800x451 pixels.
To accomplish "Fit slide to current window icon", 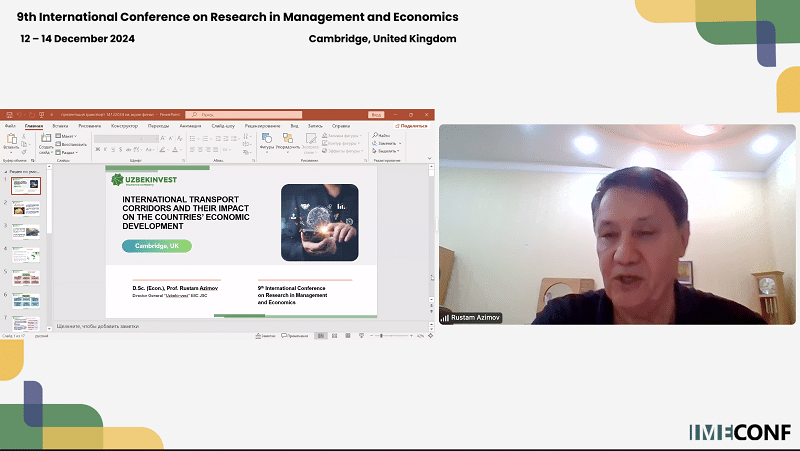I will (430, 336).
